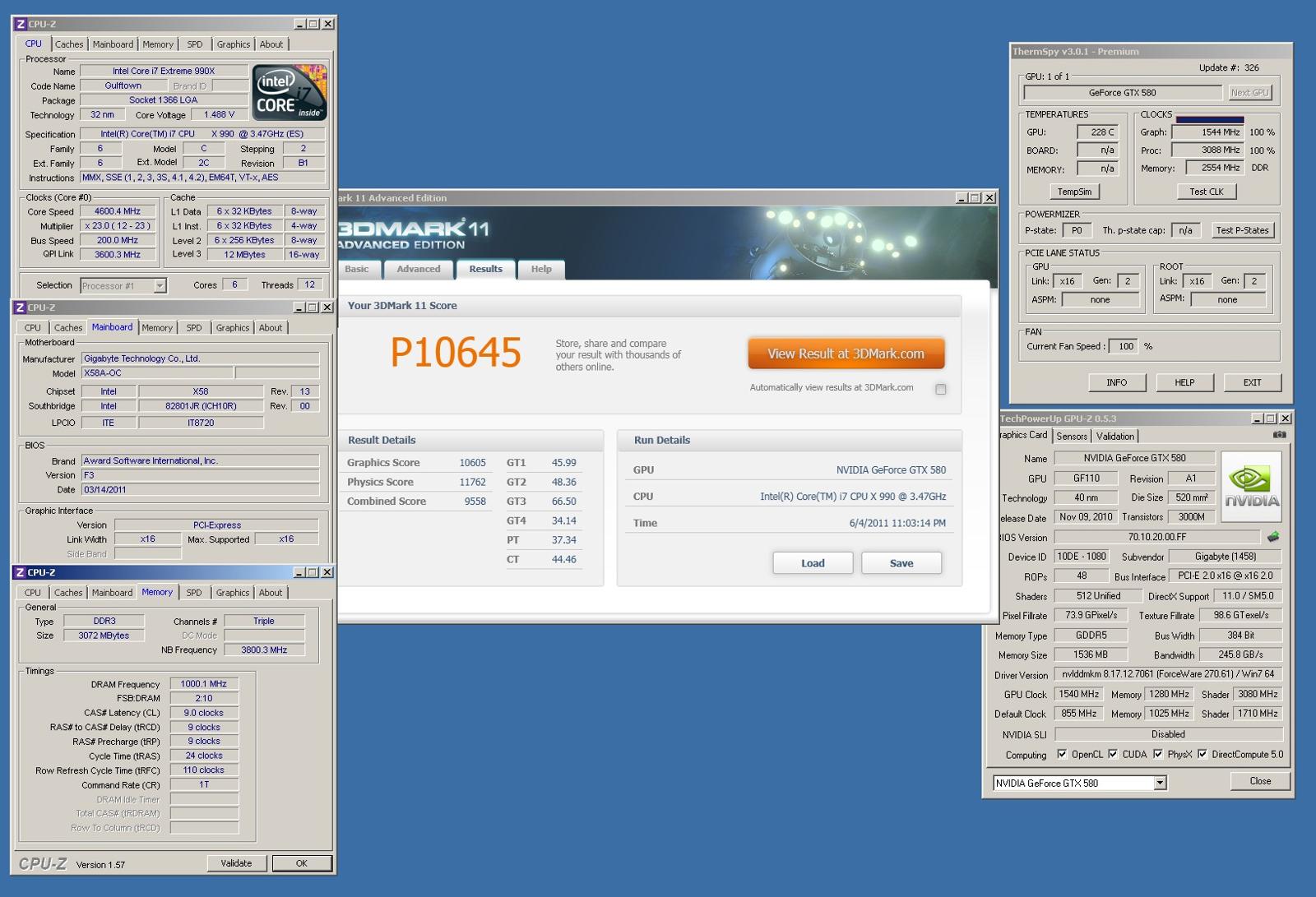This screenshot has height=897, width=1316.
Task: Click the Subvendor value Gigabyte (1458)
Action: [x=1226, y=557]
